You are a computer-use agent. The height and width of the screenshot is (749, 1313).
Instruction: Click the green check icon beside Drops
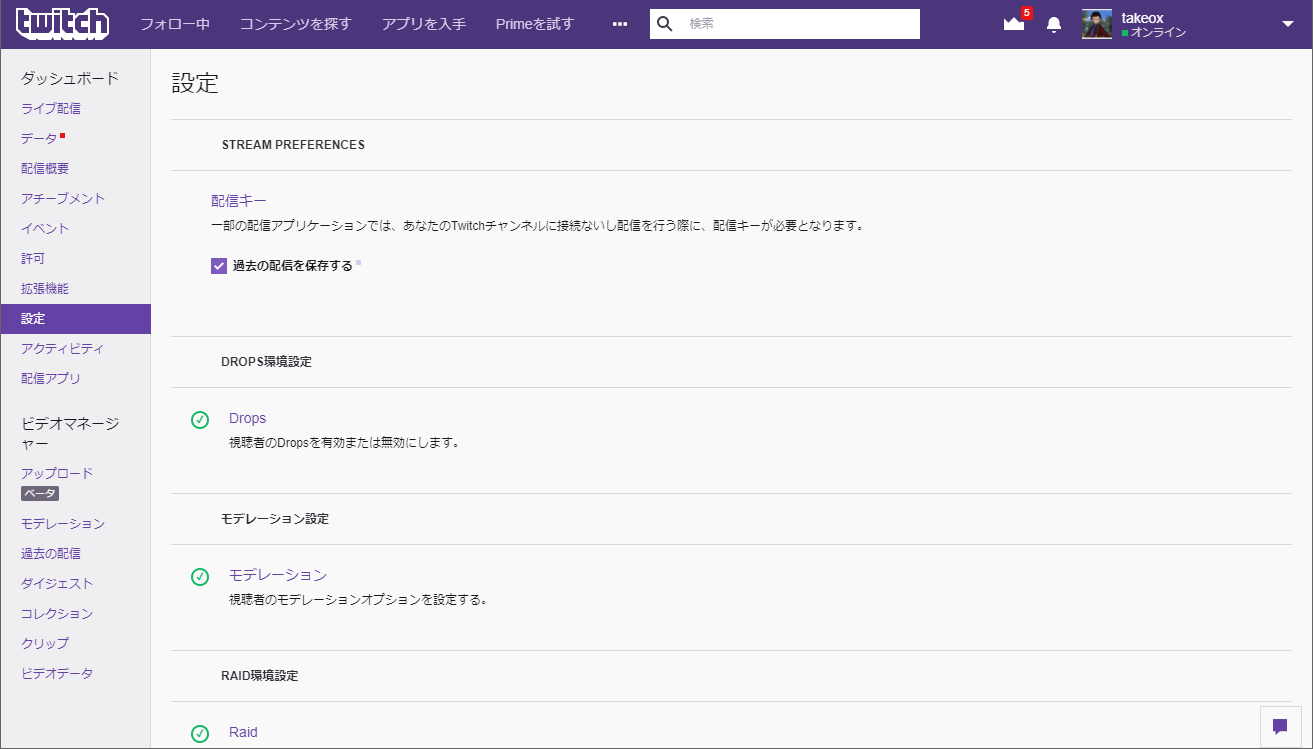tap(200, 419)
